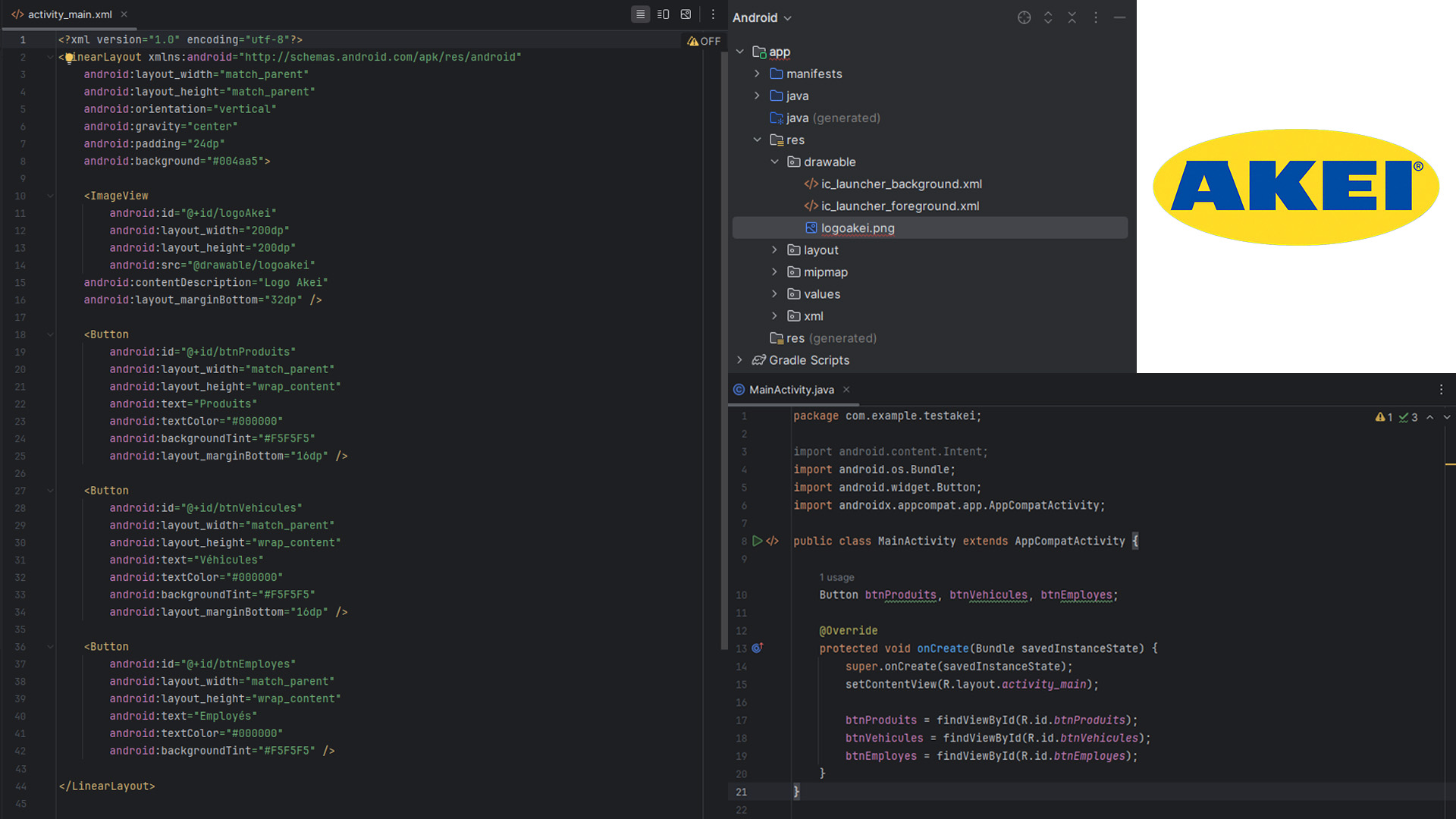The height and width of the screenshot is (819, 1456).
Task: Click the Gradle Scripts elephant icon
Action: click(759, 360)
